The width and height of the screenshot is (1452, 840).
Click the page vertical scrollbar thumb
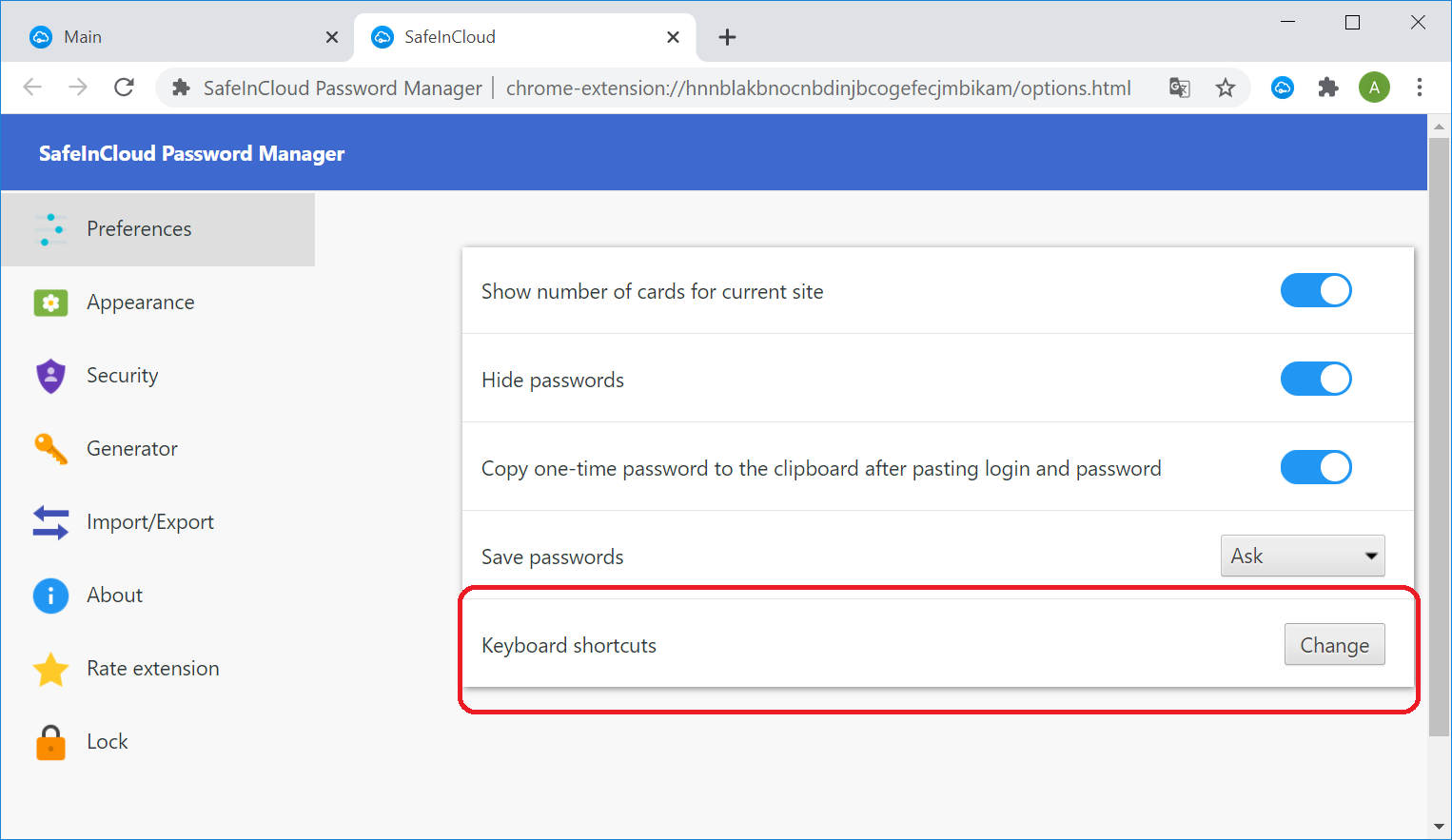pyautogui.click(x=1440, y=438)
